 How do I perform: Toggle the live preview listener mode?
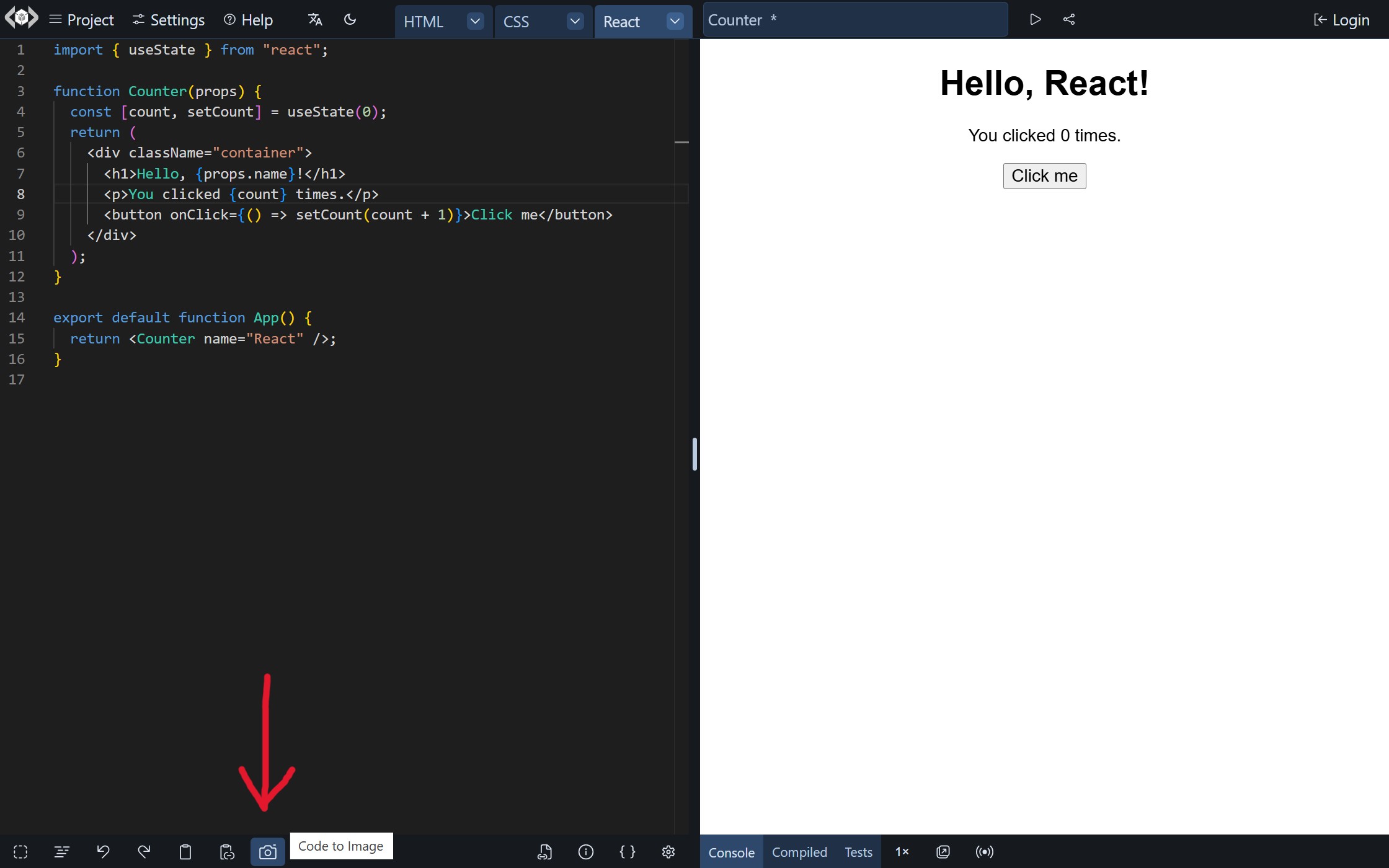(x=984, y=851)
